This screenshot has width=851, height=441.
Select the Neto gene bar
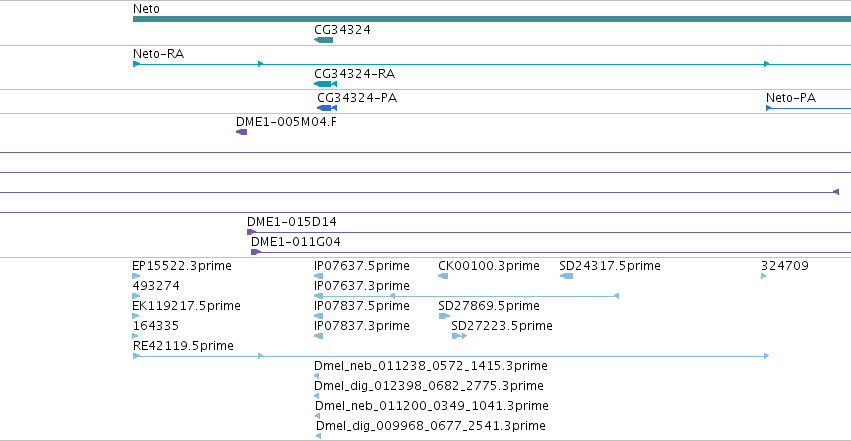(x=492, y=19)
